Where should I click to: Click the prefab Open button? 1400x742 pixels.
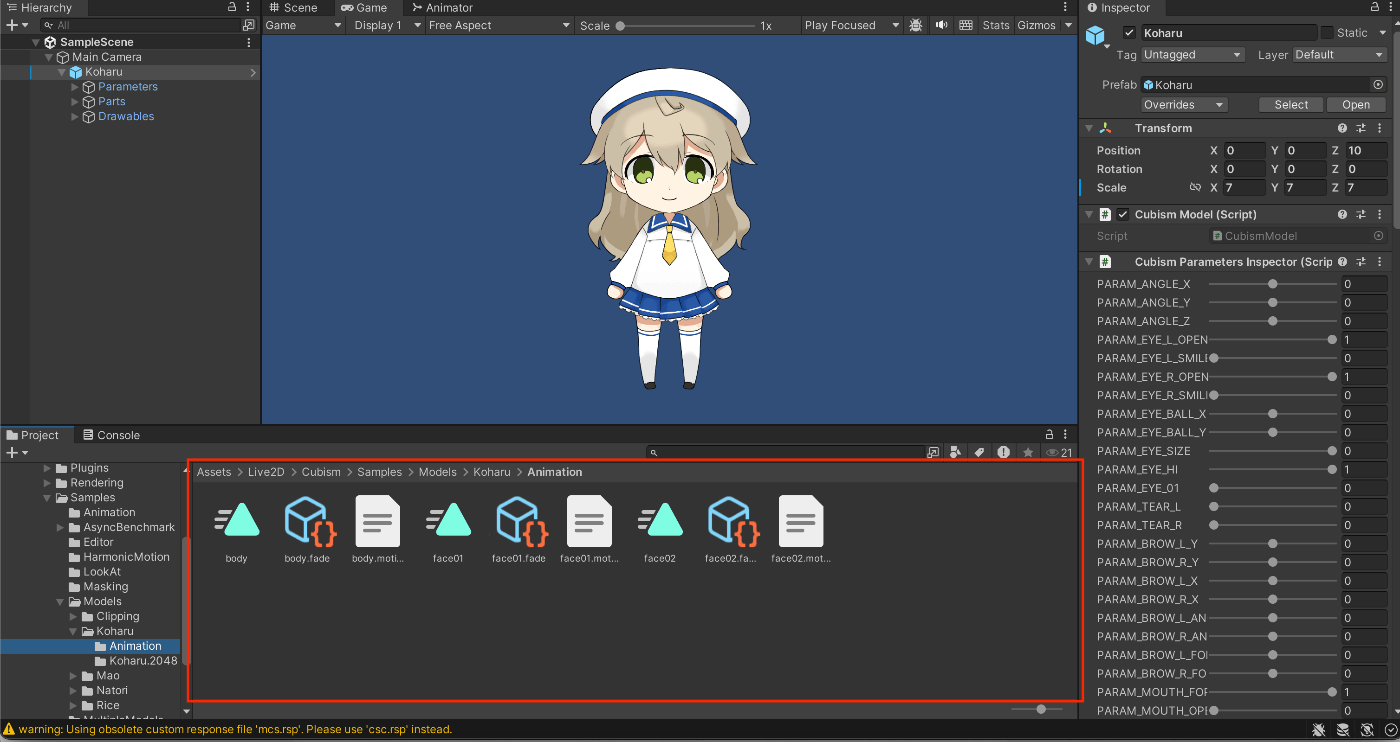1356,104
